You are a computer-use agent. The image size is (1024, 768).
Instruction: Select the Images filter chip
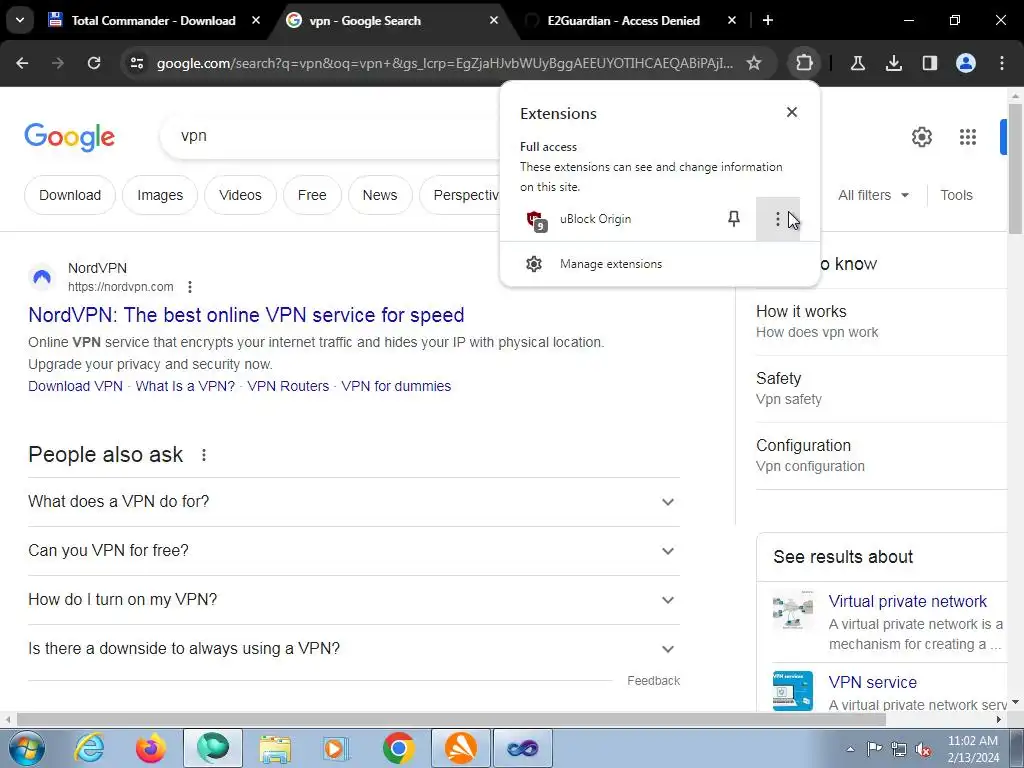point(160,195)
